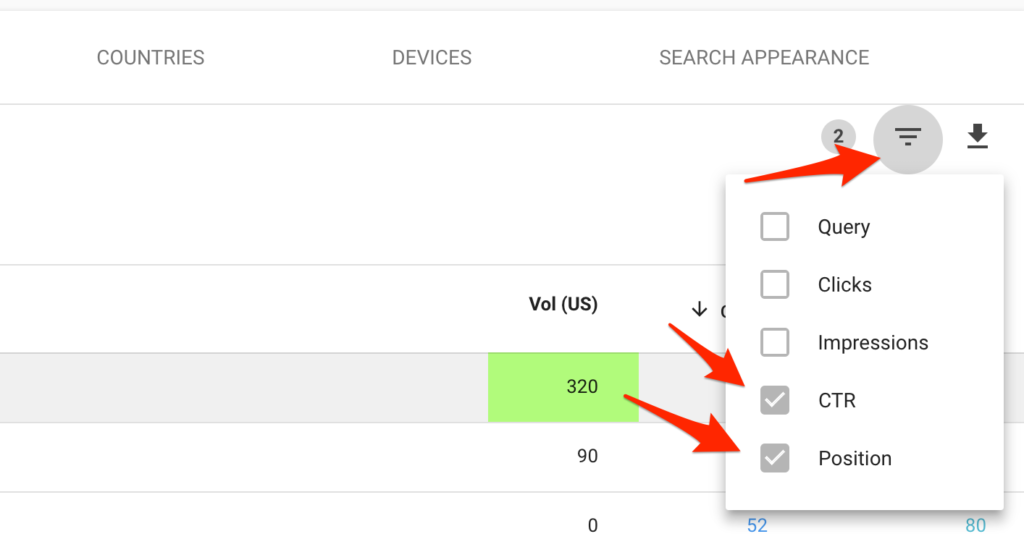1024x547 pixels.
Task: Open the Devices tab
Action: [x=432, y=57]
